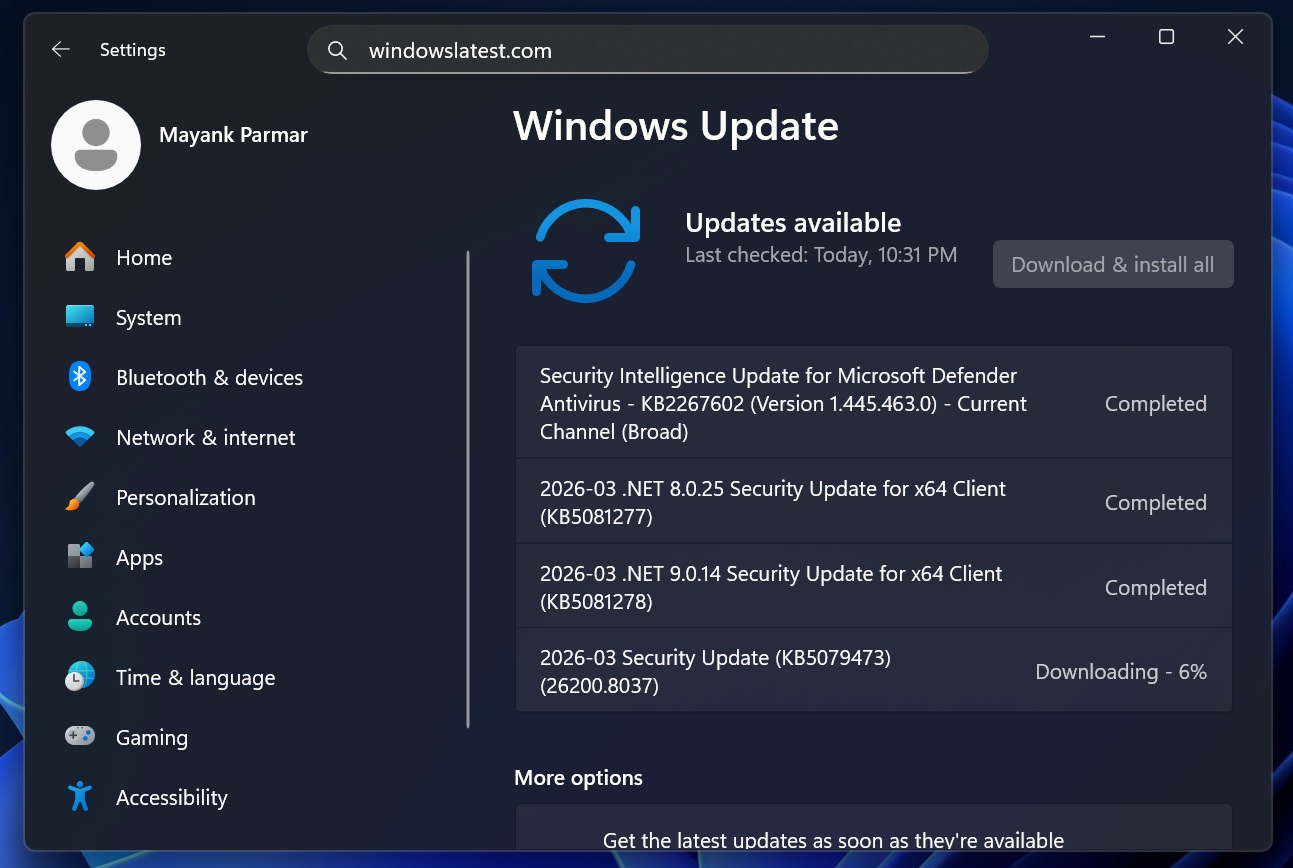Screen dimensions: 1293x868
Task: Click the Accounts person icon
Action: (x=81, y=617)
